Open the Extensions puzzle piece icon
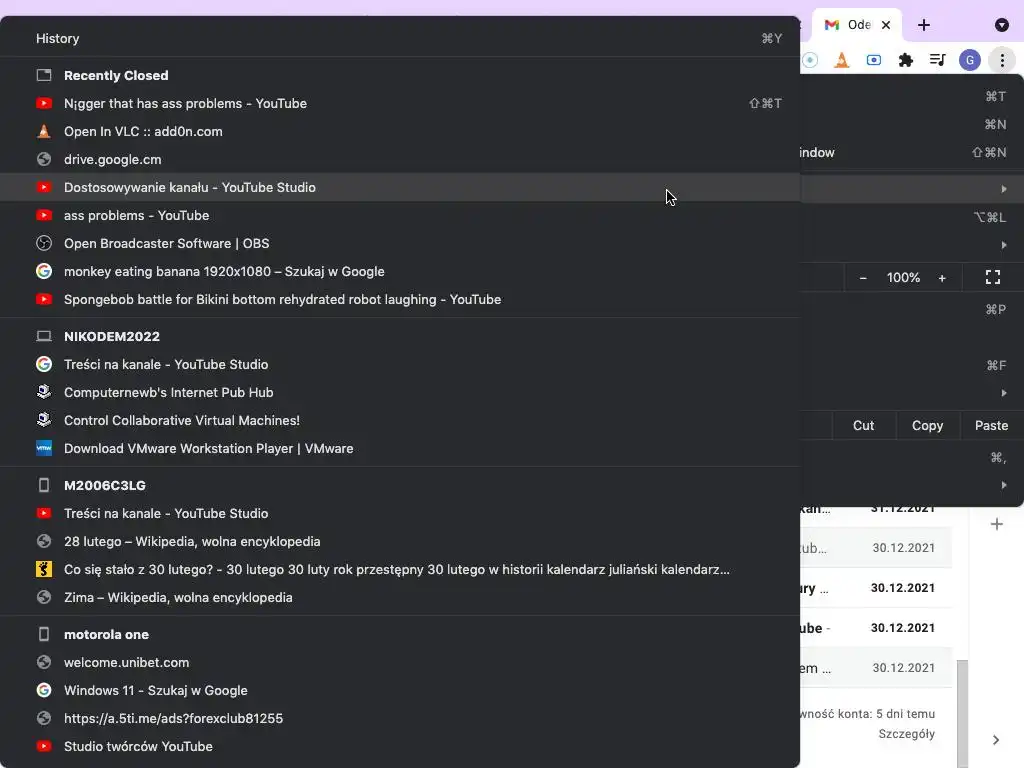This screenshot has width=1024, height=768. click(x=905, y=60)
